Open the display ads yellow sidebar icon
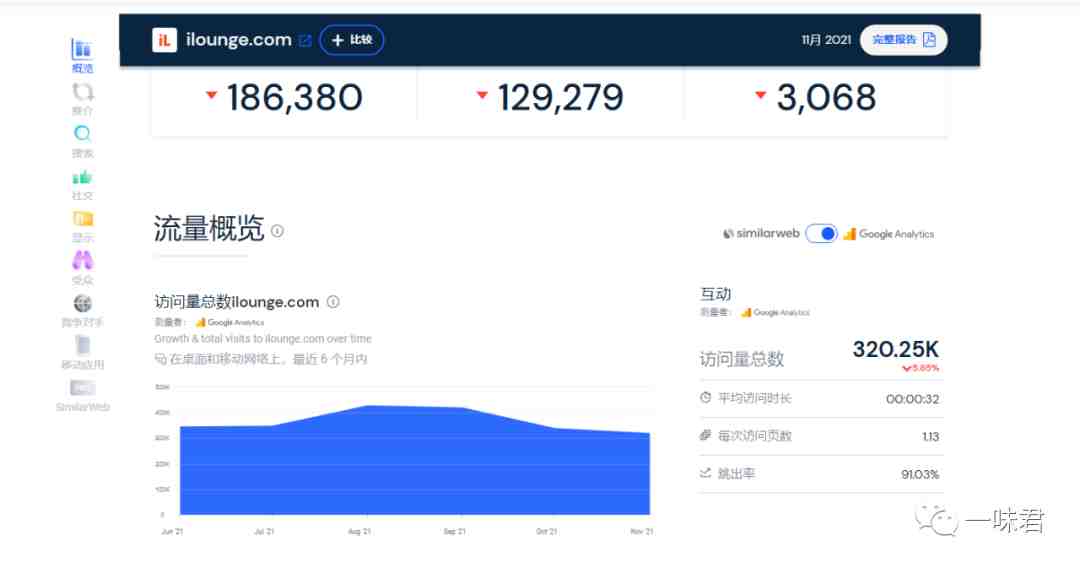Viewport: 1080px width, 568px height. coord(83,219)
